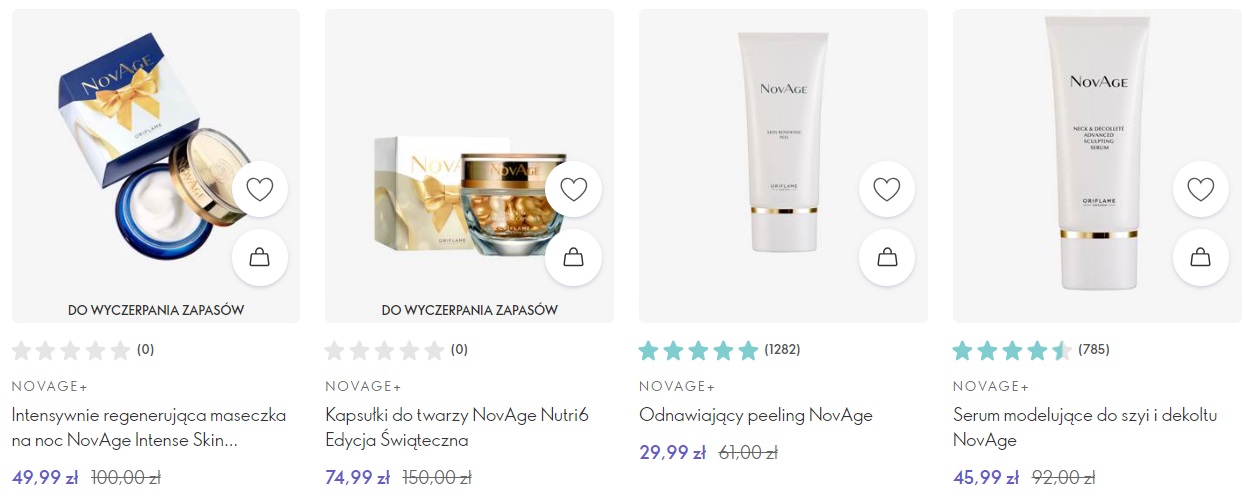Viewport: 1253px width, 499px height.
Task: Favorite the Nutri6 capsules with the heart icon
Action: point(574,189)
